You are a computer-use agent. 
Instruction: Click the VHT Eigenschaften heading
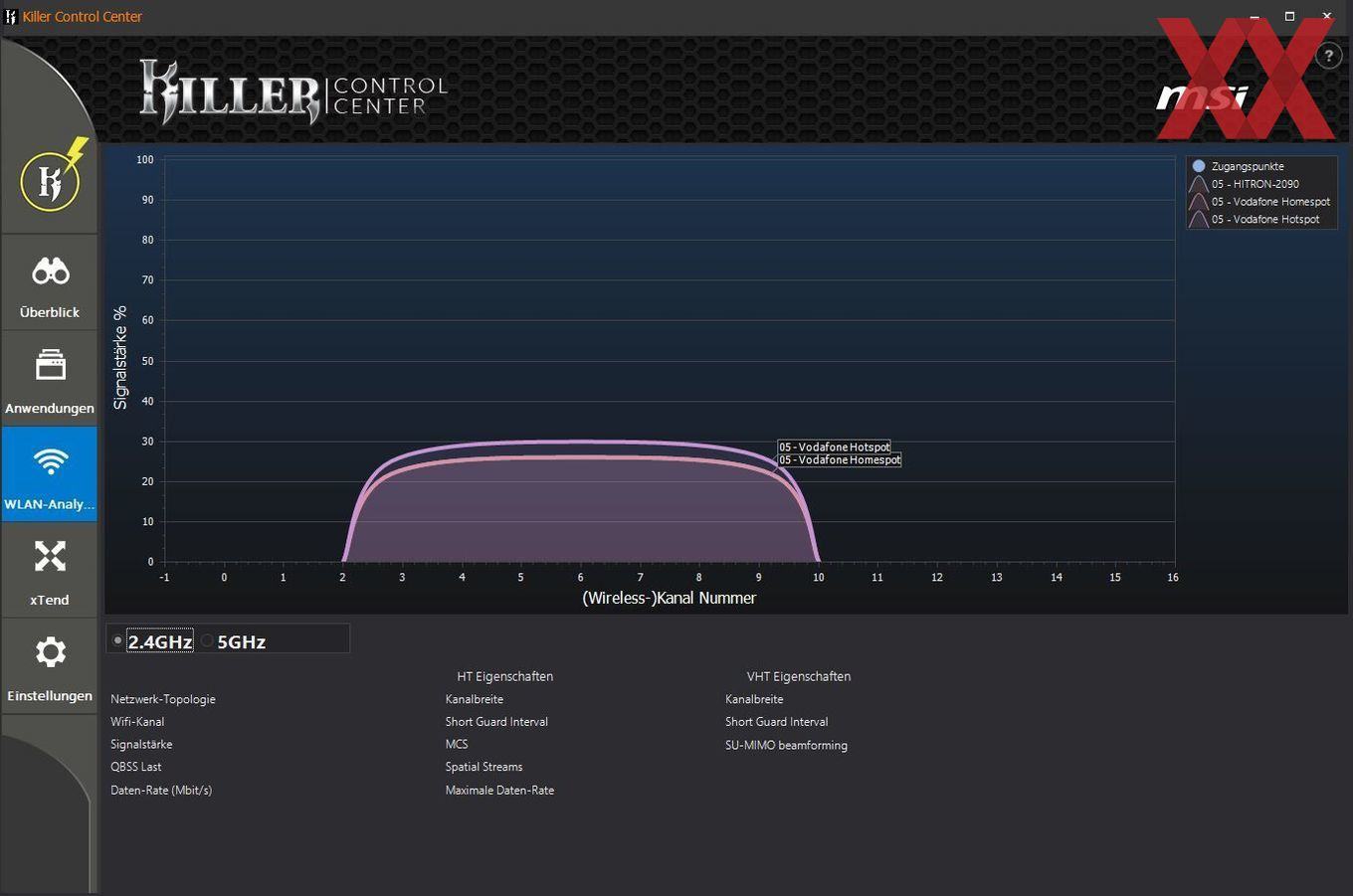click(799, 676)
